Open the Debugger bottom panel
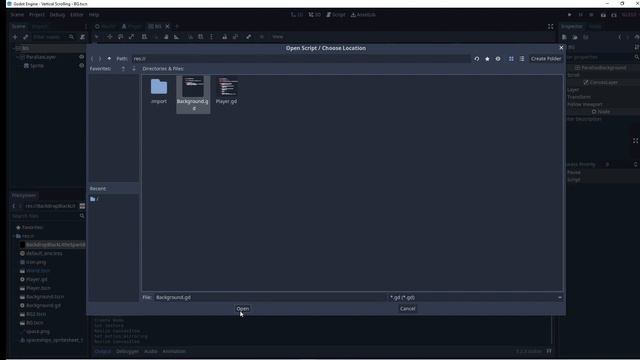 127,351
